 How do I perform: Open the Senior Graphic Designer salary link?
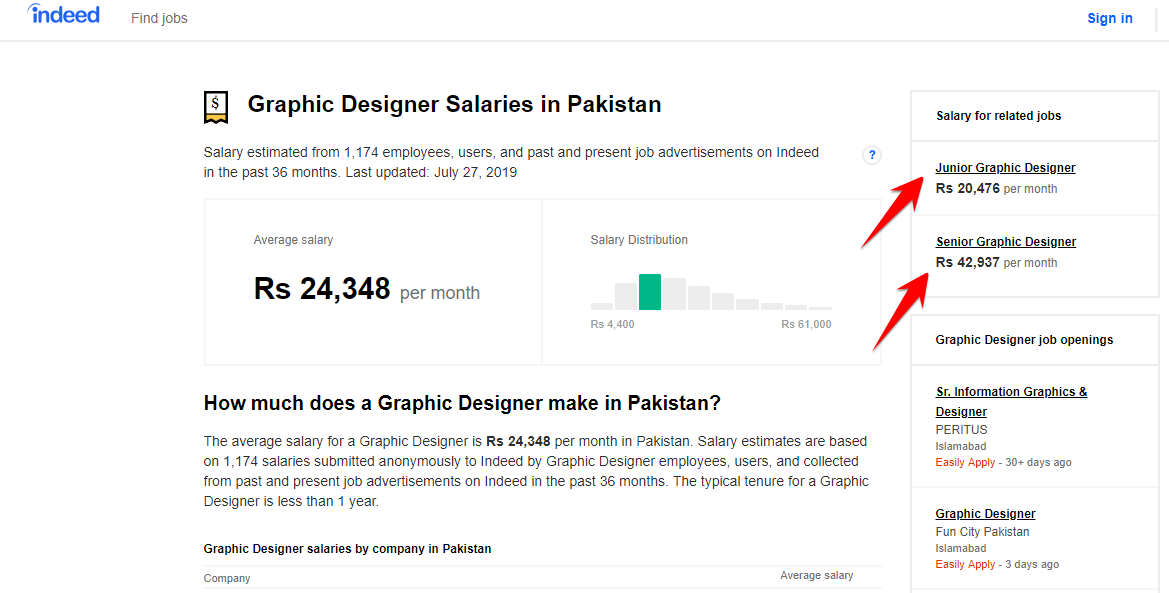pyautogui.click(x=1005, y=242)
